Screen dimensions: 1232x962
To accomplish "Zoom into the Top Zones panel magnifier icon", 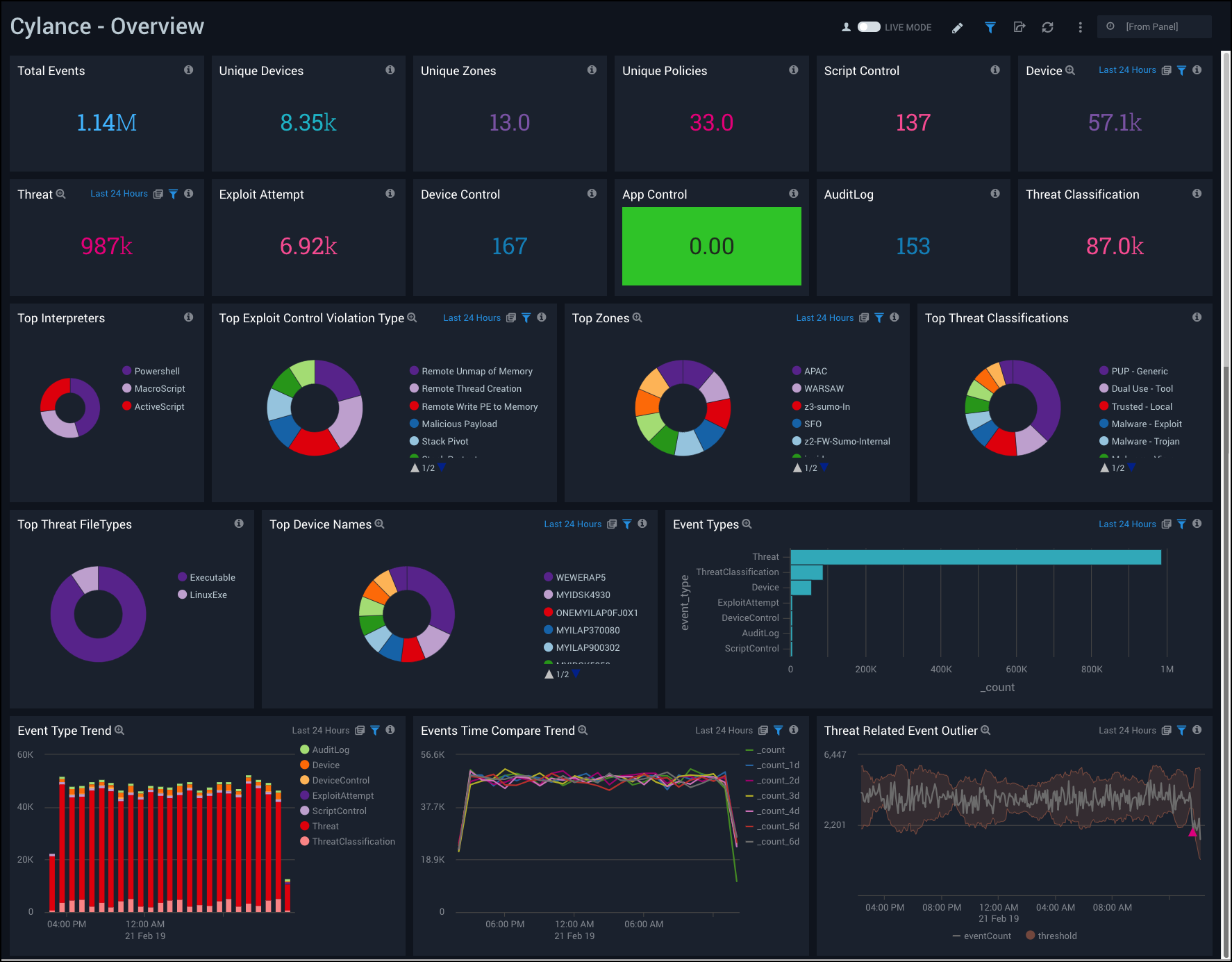I will (x=637, y=317).
